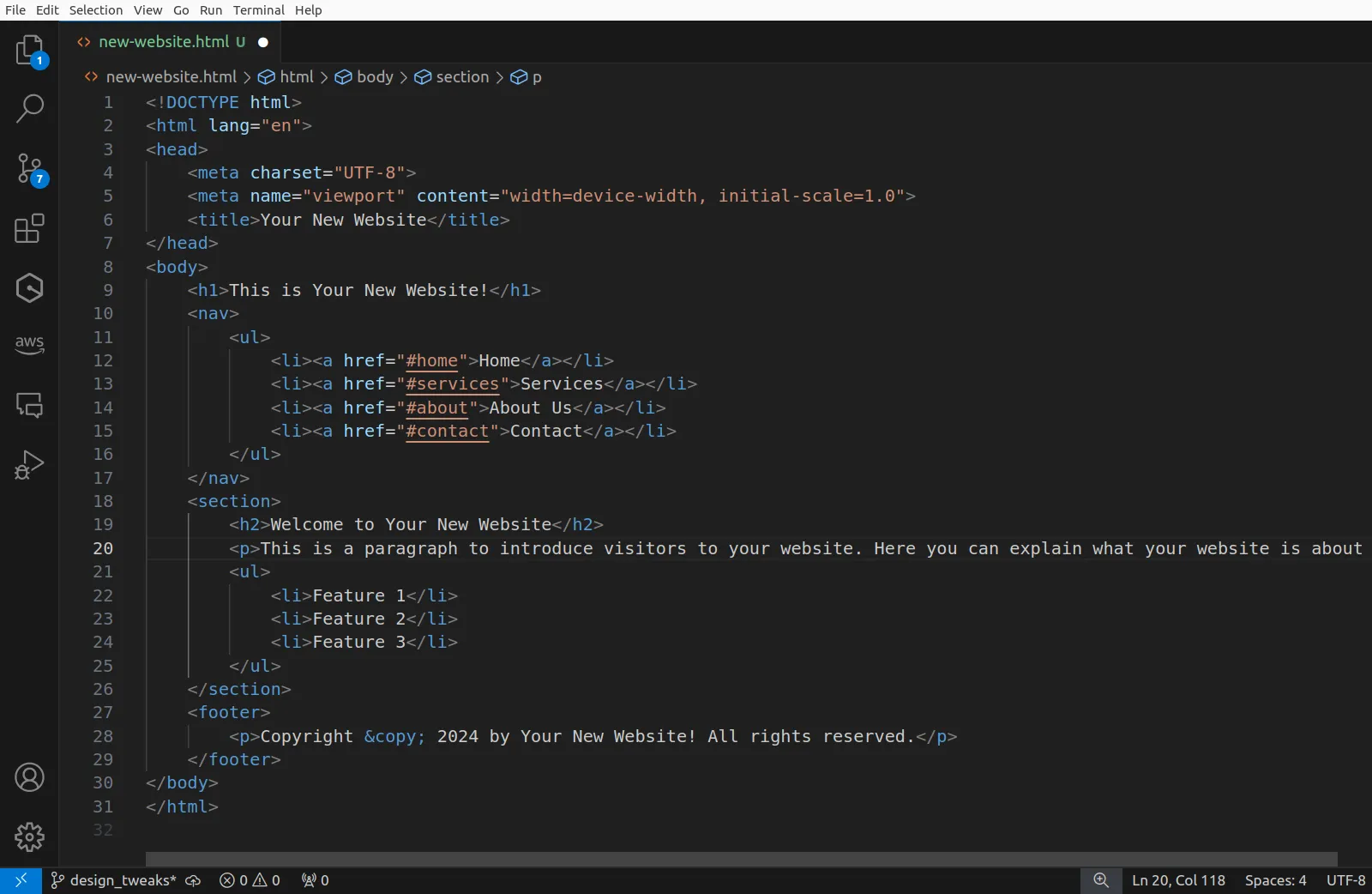Change the UTF-8 file encoding

1345,880
